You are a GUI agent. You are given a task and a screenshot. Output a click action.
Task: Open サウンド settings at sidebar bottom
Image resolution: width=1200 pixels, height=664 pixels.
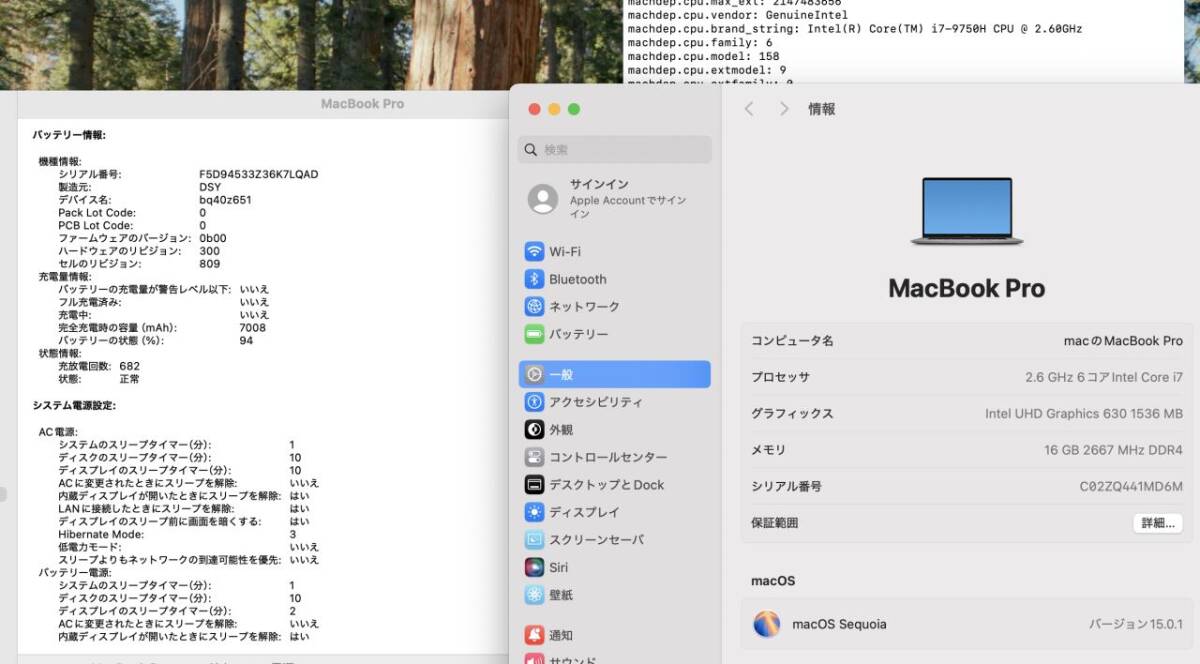pyautogui.click(x=569, y=659)
